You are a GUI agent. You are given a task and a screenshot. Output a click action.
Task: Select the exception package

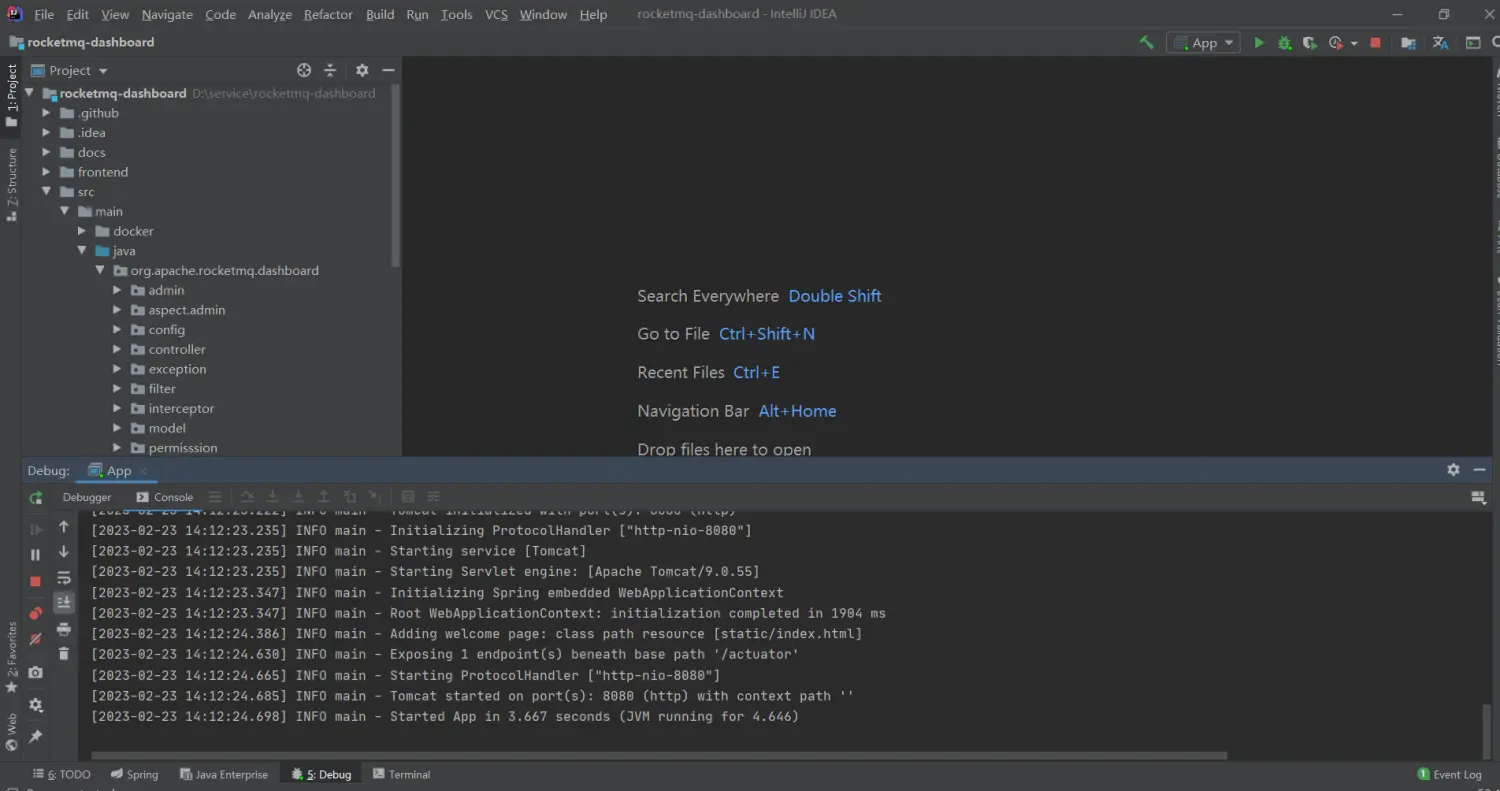click(177, 369)
